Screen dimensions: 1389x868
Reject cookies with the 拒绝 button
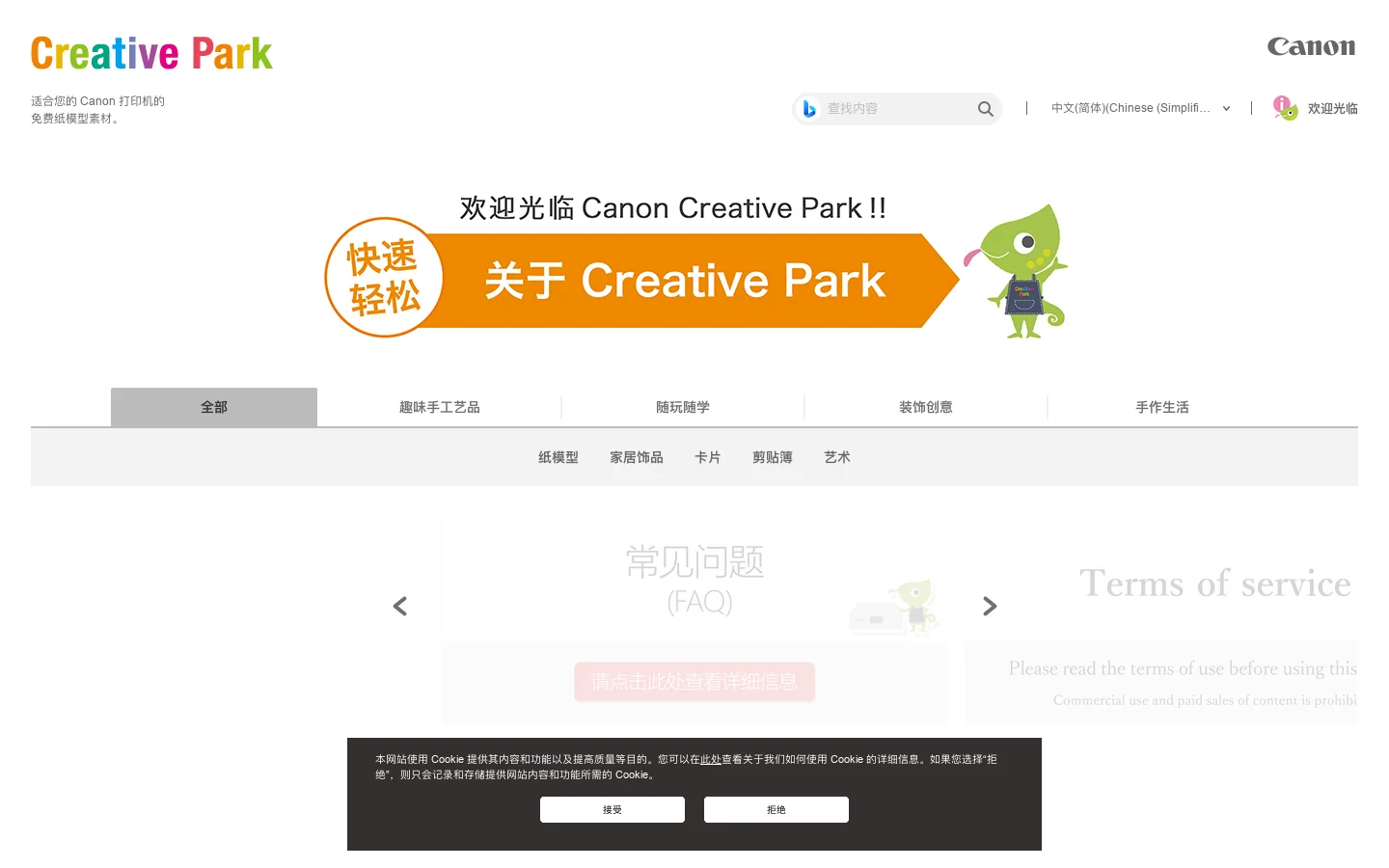click(776, 809)
